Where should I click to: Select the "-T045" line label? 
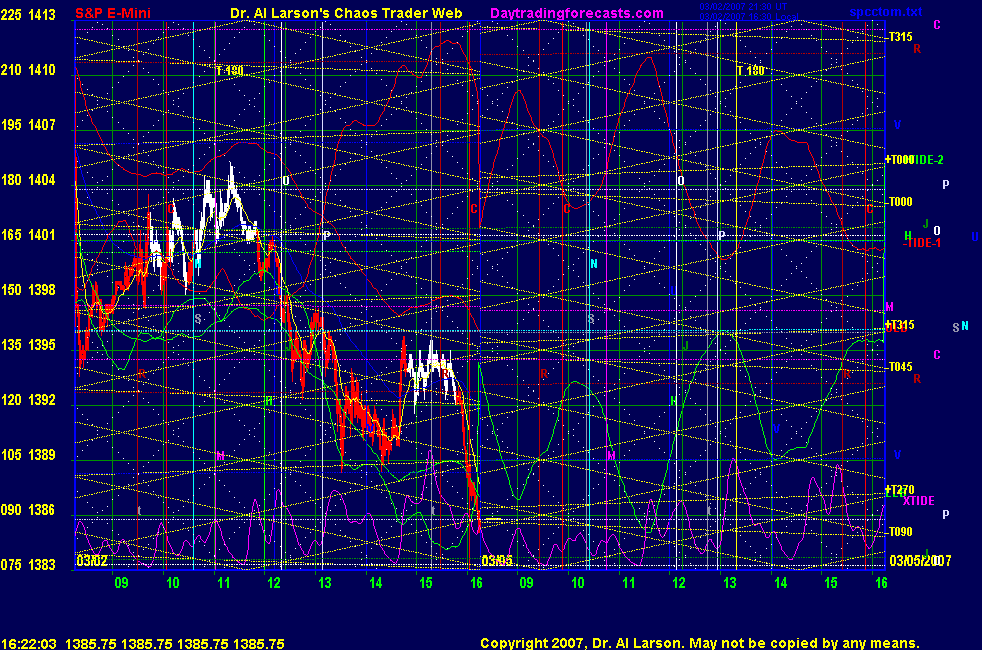point(900,367)
